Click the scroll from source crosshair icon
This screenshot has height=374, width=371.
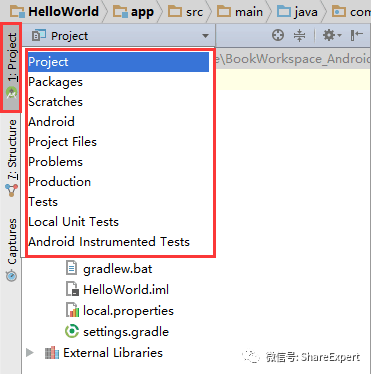278,35
